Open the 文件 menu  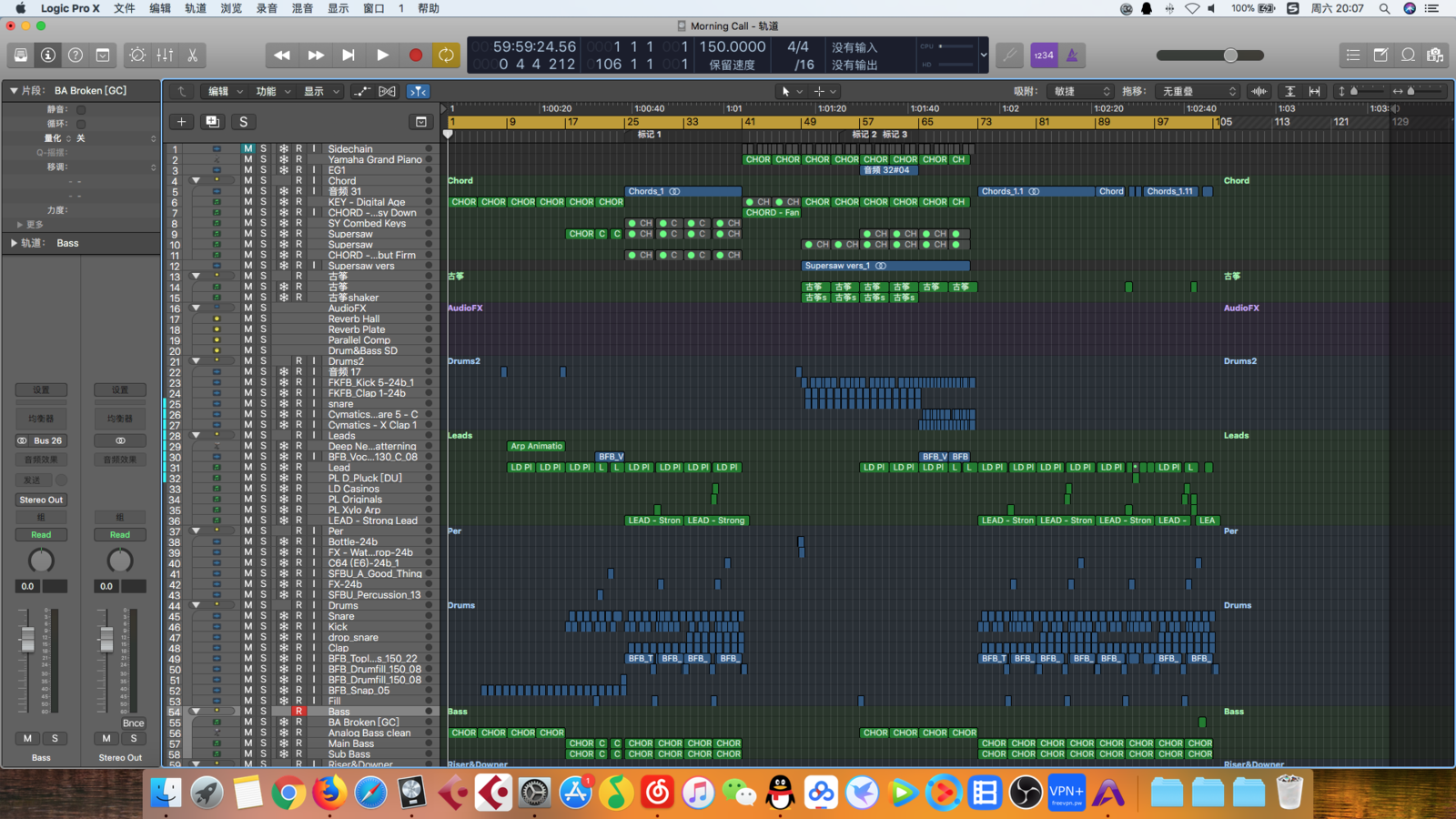point(124,8)
